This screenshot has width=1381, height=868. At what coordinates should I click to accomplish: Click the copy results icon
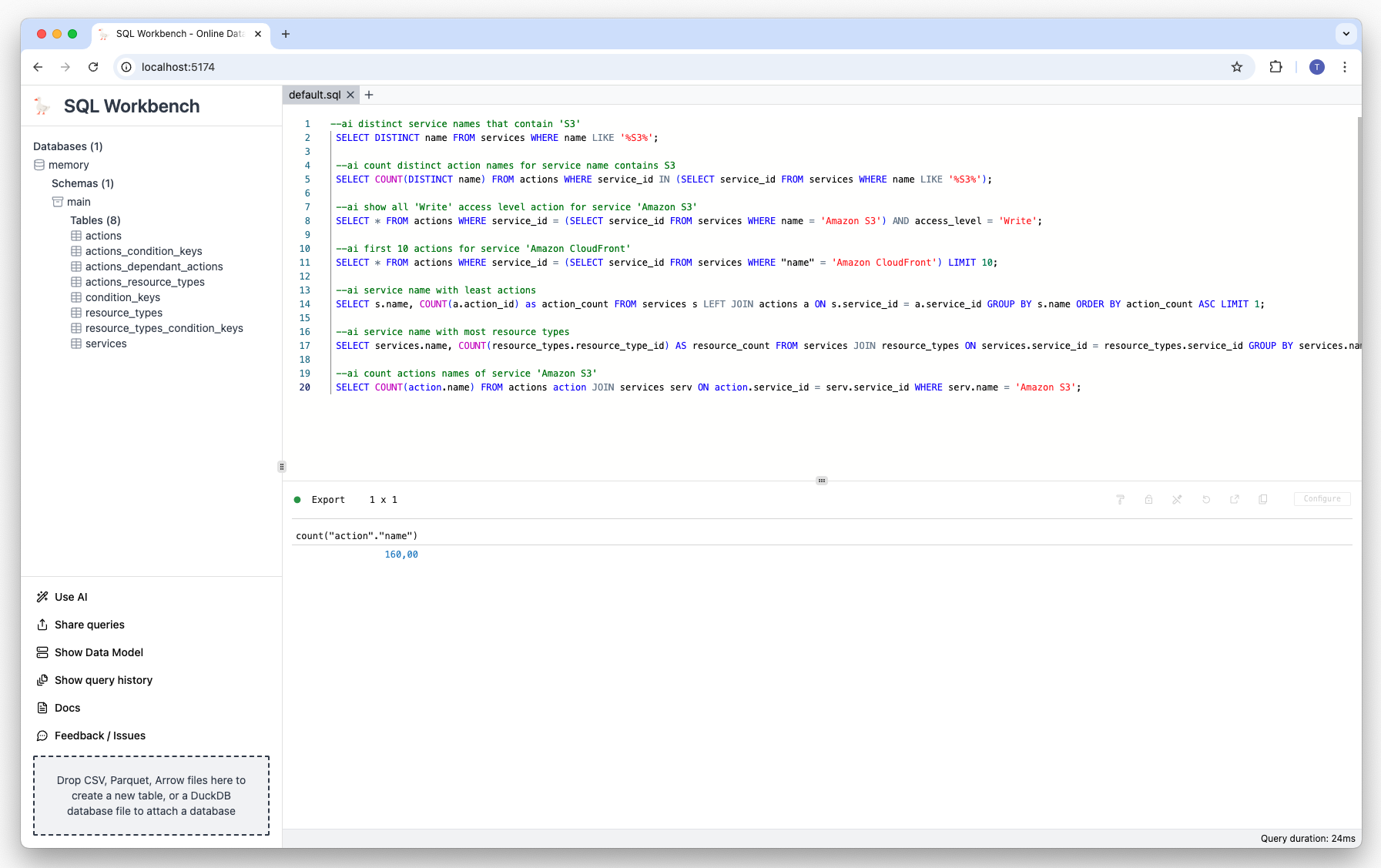(x=1263, y=500)
